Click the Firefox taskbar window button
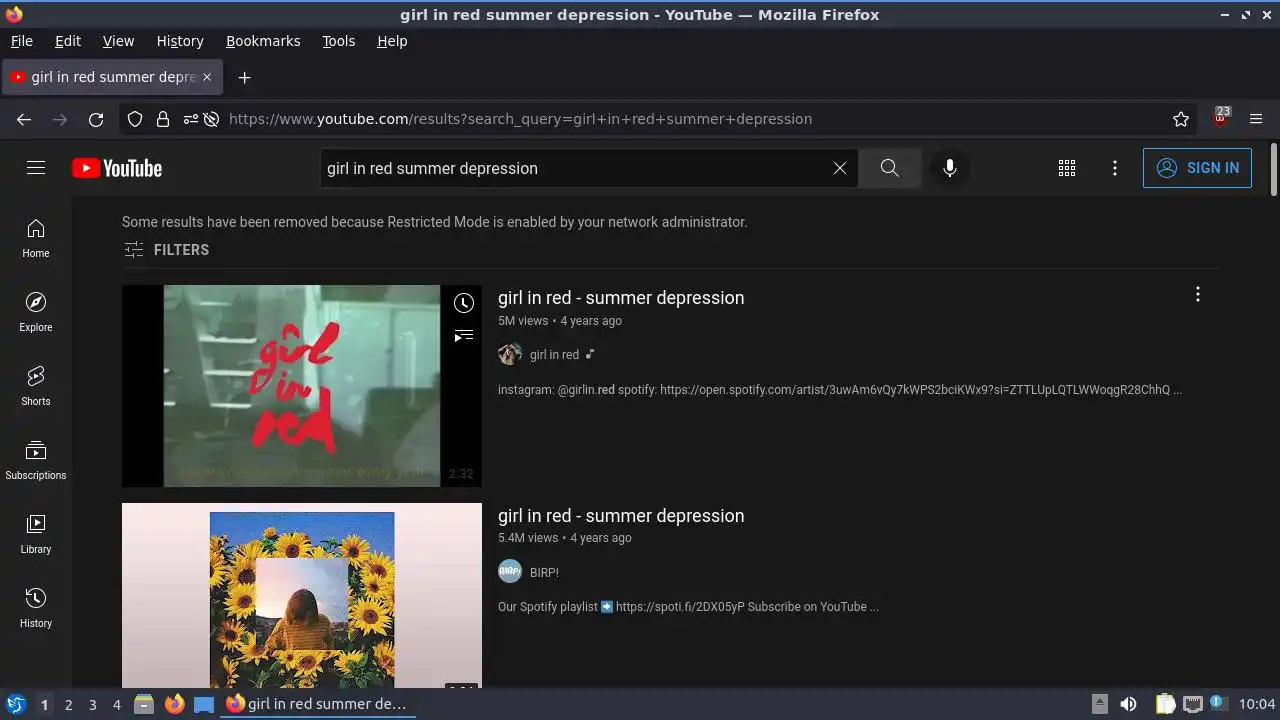 (x=318, y=704)
